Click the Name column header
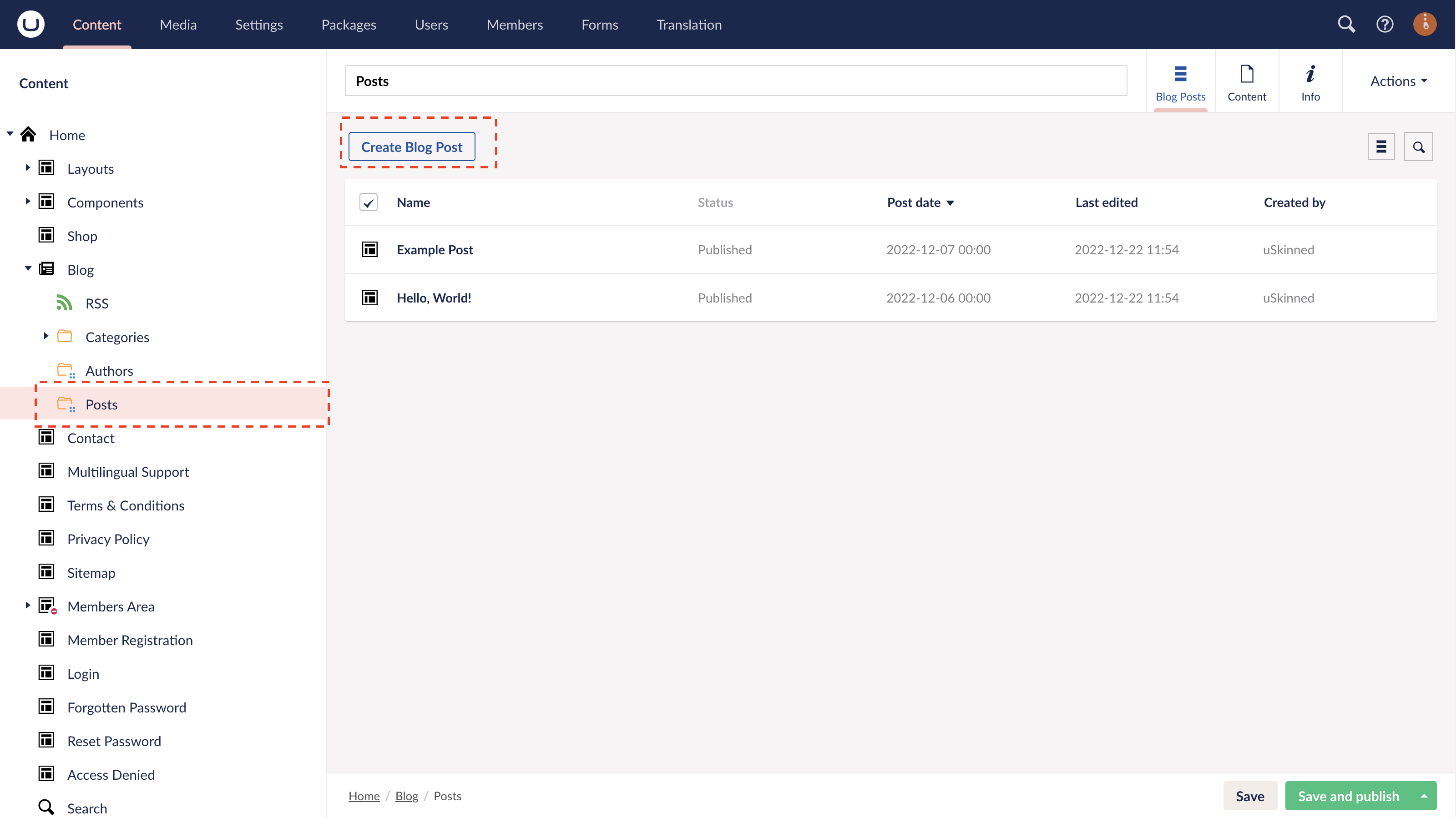 point(413,202)
